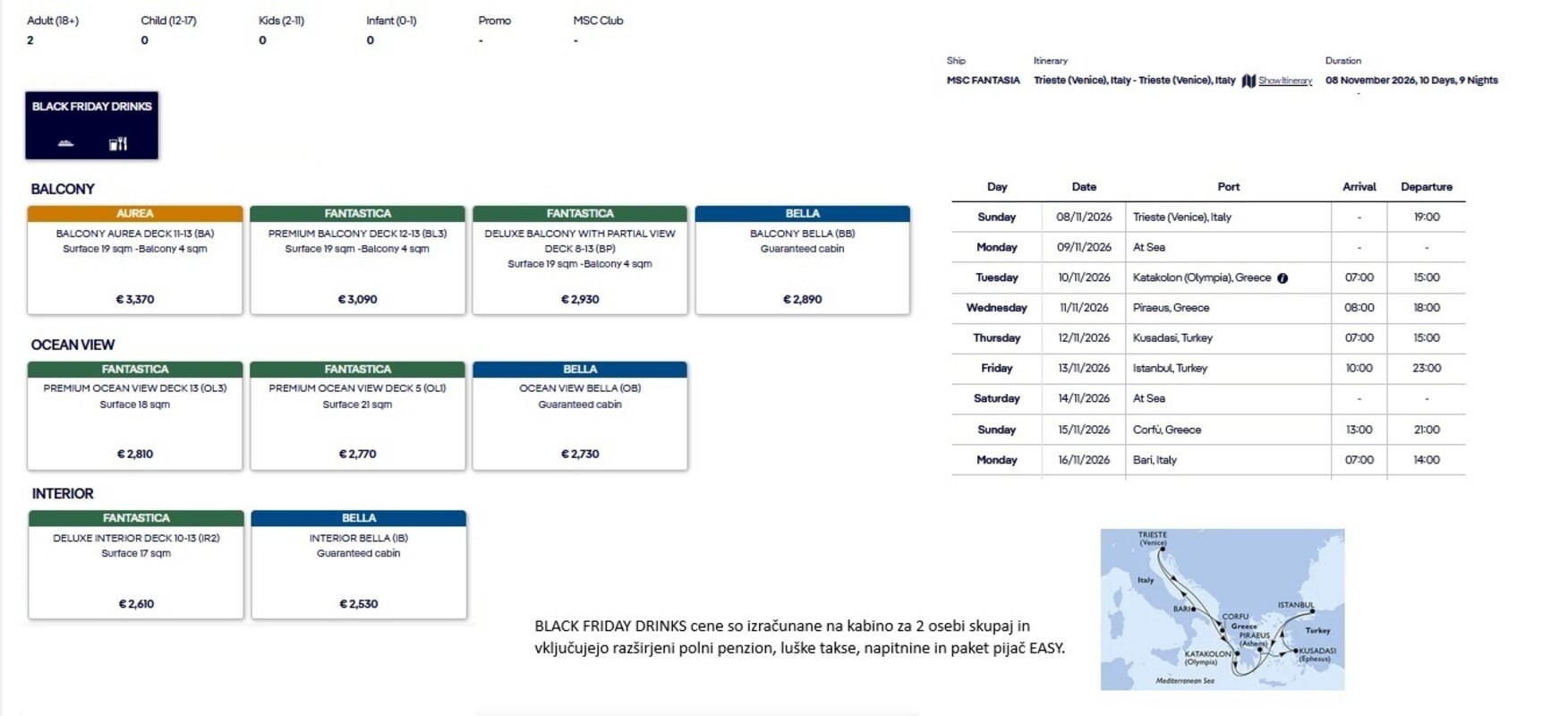Select Premium Balcony Deck 12-13 (BL3) cabin
1568x716 pixels.
tap(357, 260)
